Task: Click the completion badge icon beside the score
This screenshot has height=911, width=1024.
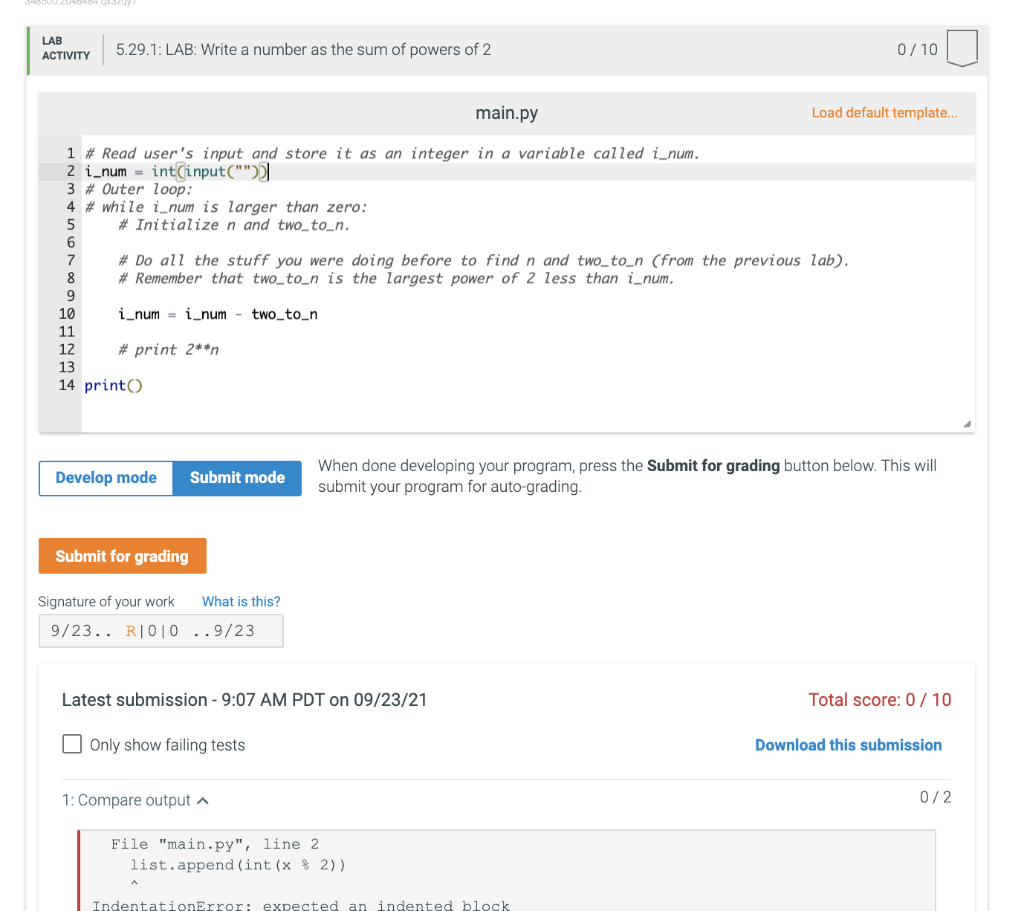Action: click(961, 48)
